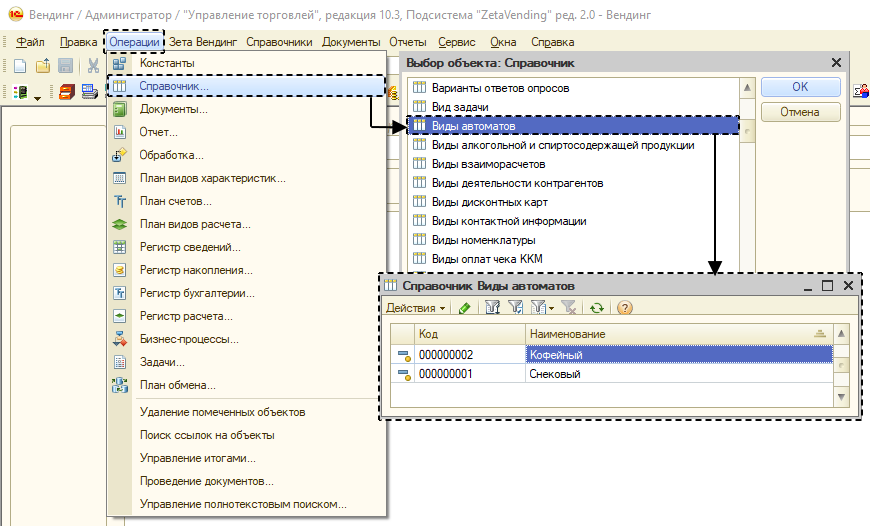Click the green device arrows toolbar icon
This screenshot has width=870, height=526.
[21, 92]
